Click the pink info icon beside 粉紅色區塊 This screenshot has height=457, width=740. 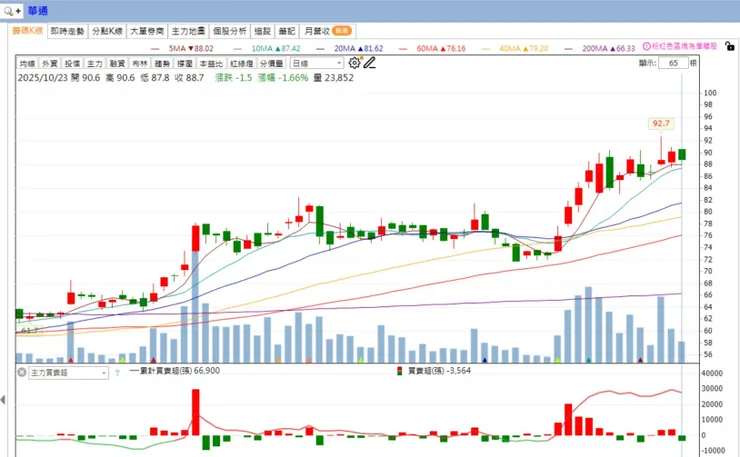(647, 46)
